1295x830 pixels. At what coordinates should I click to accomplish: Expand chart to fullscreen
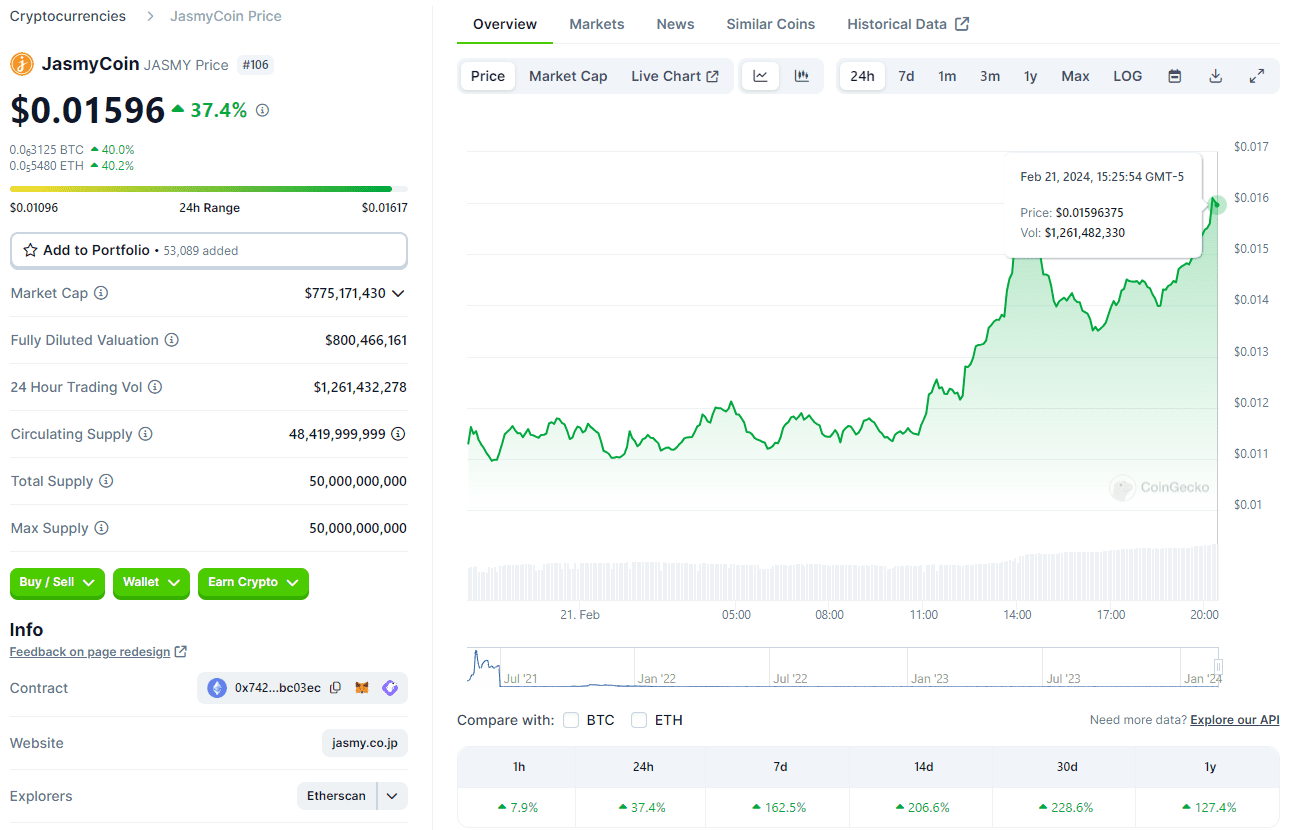pos(1257,76)
